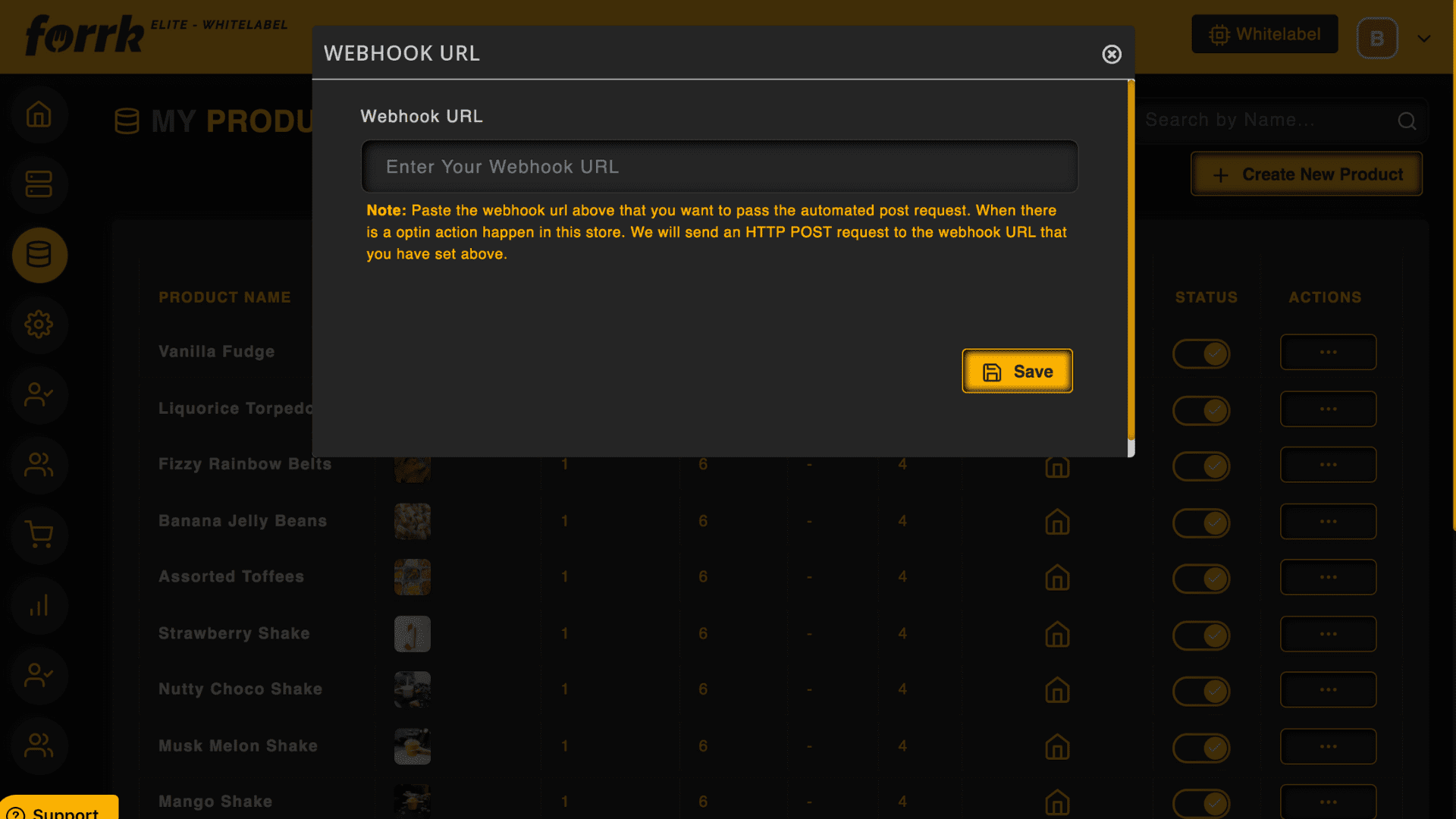1456x819 pixels.
Task: Open the Whitelabel menu item
Action: [x=1264, y=34]
